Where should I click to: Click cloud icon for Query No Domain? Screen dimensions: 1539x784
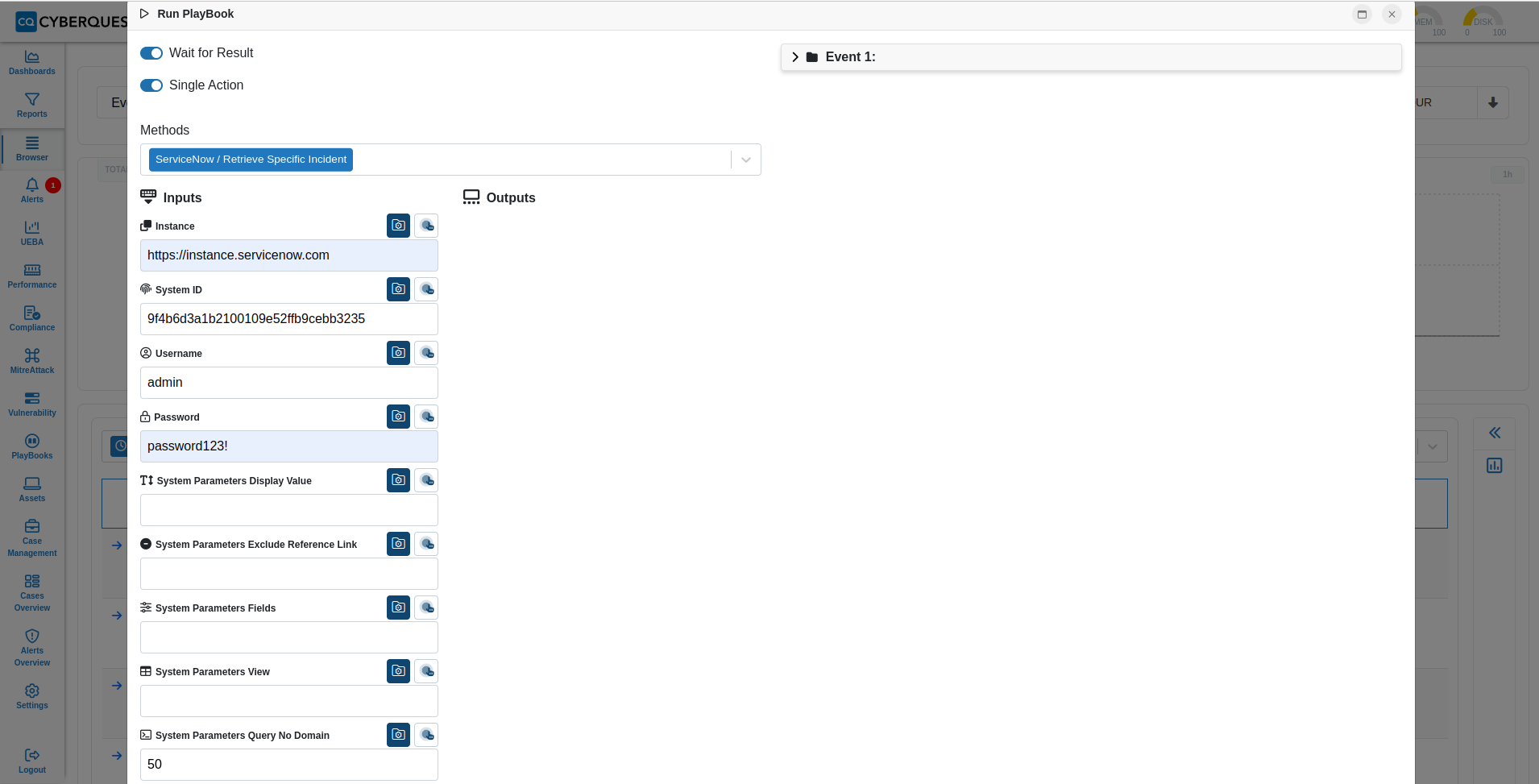[426, 735]
